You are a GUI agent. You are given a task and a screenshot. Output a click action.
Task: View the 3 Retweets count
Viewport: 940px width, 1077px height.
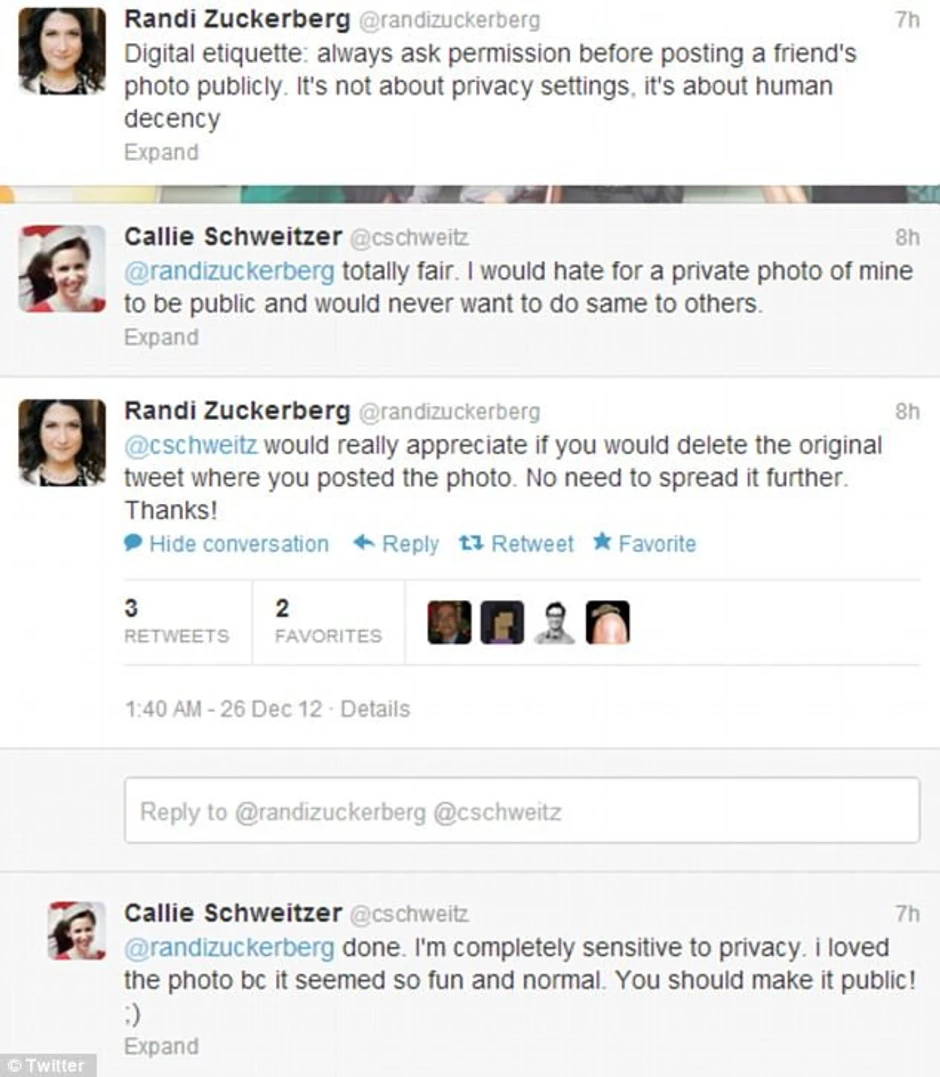176,620
